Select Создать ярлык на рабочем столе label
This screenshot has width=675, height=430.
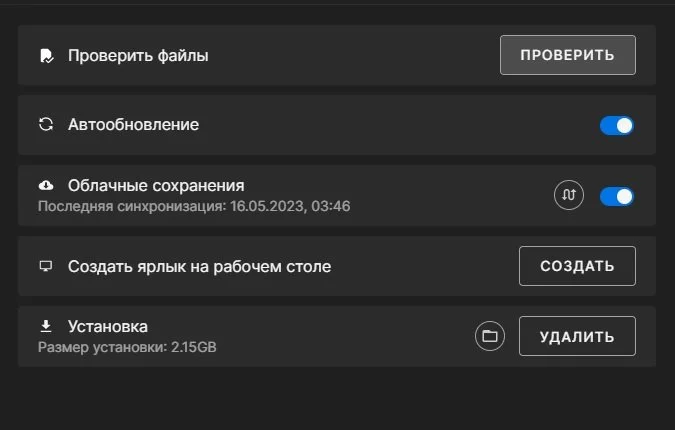click(x=199, y=266)
